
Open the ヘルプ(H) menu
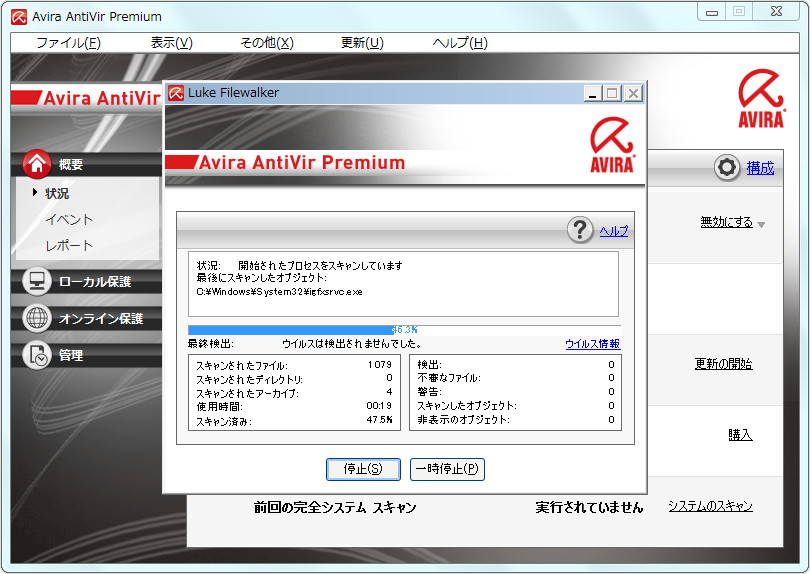pos(460,43)
